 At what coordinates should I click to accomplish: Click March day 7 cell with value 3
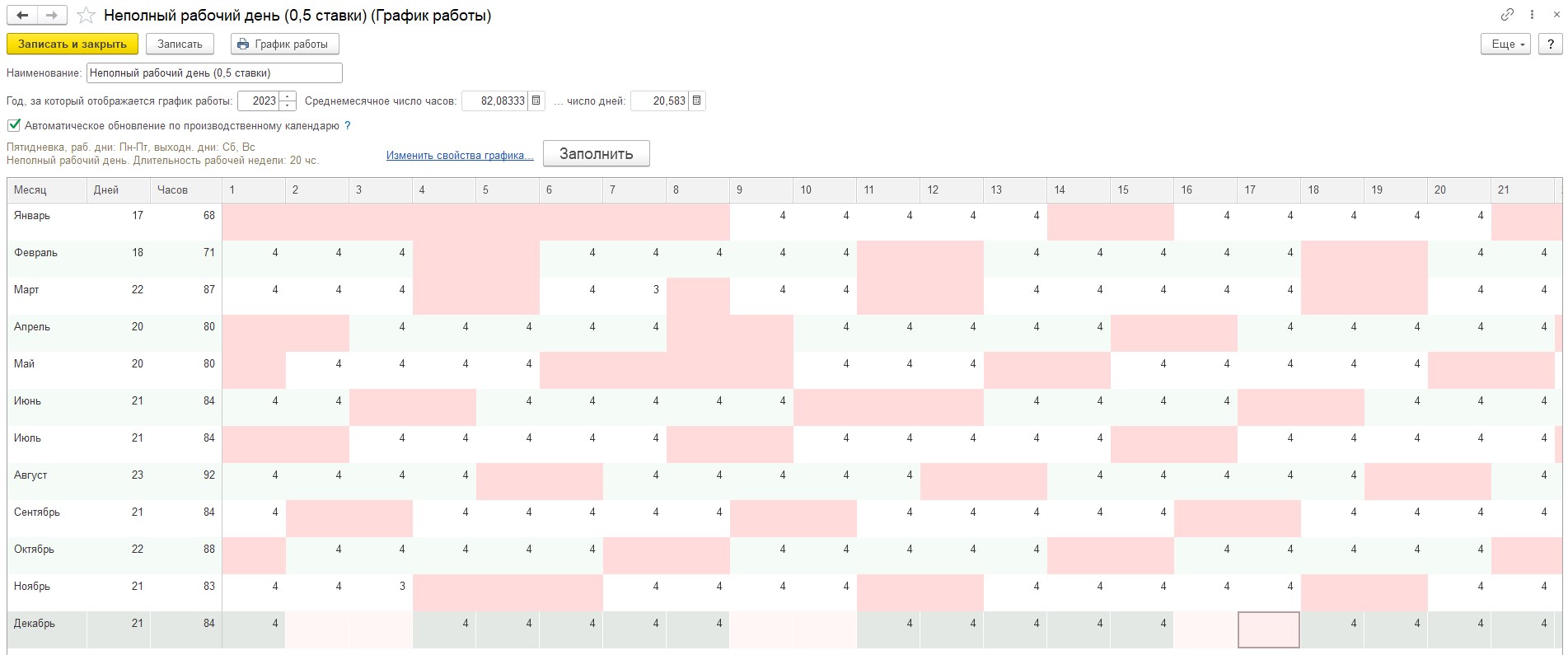click(x=634, y=296)
